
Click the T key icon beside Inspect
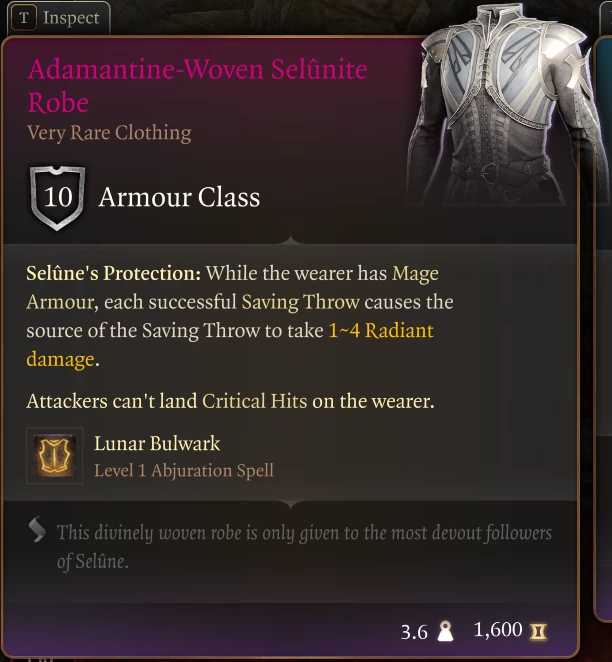click(x=24, y=18)
